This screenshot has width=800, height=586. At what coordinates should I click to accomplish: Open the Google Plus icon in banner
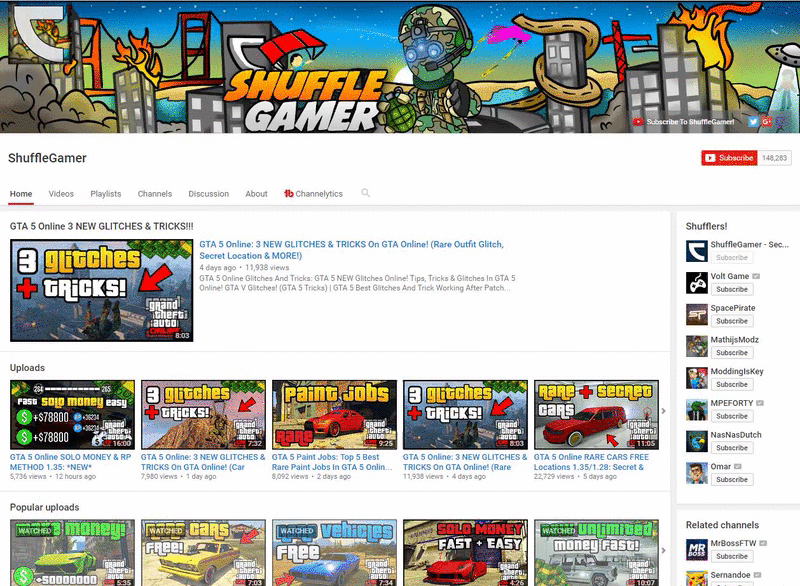click(767, 121)
